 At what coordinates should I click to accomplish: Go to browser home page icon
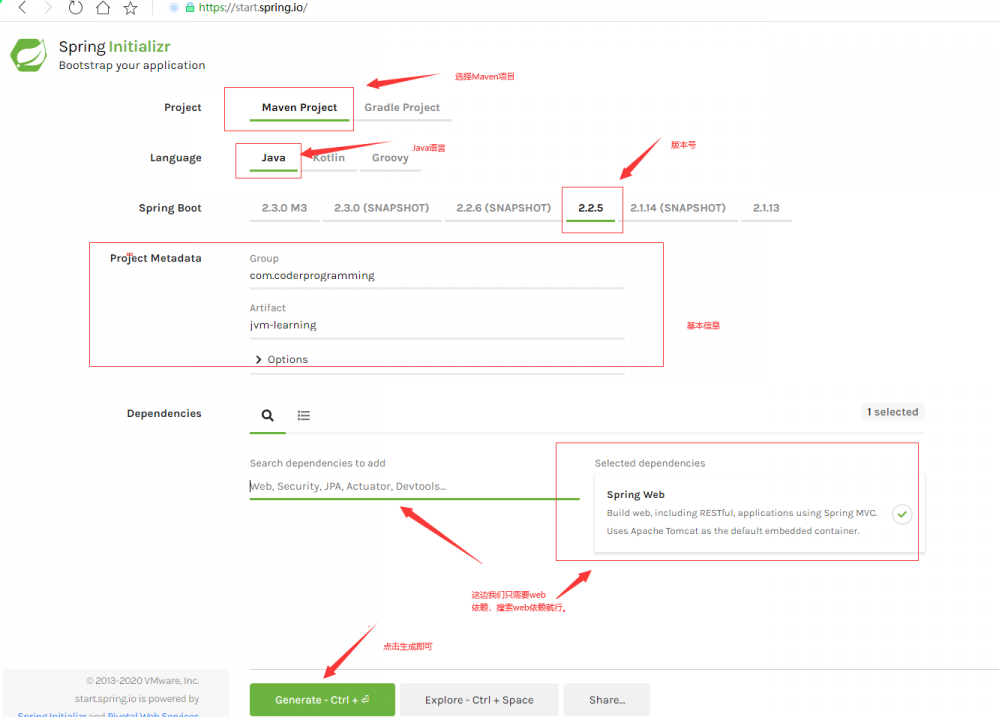(103, 8)
